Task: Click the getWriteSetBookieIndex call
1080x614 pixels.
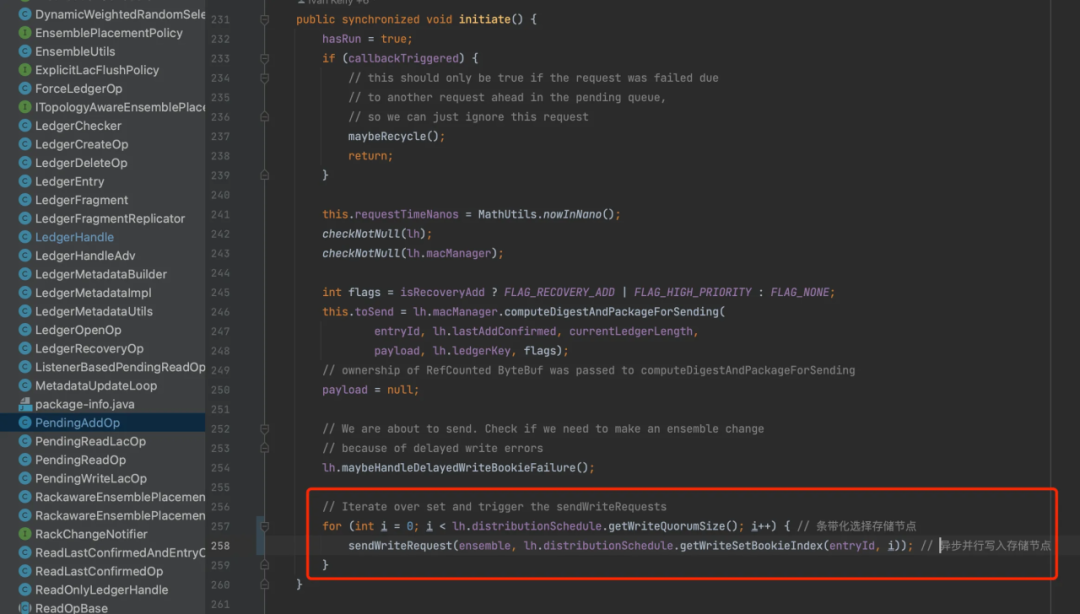Action: coord(751,546)
